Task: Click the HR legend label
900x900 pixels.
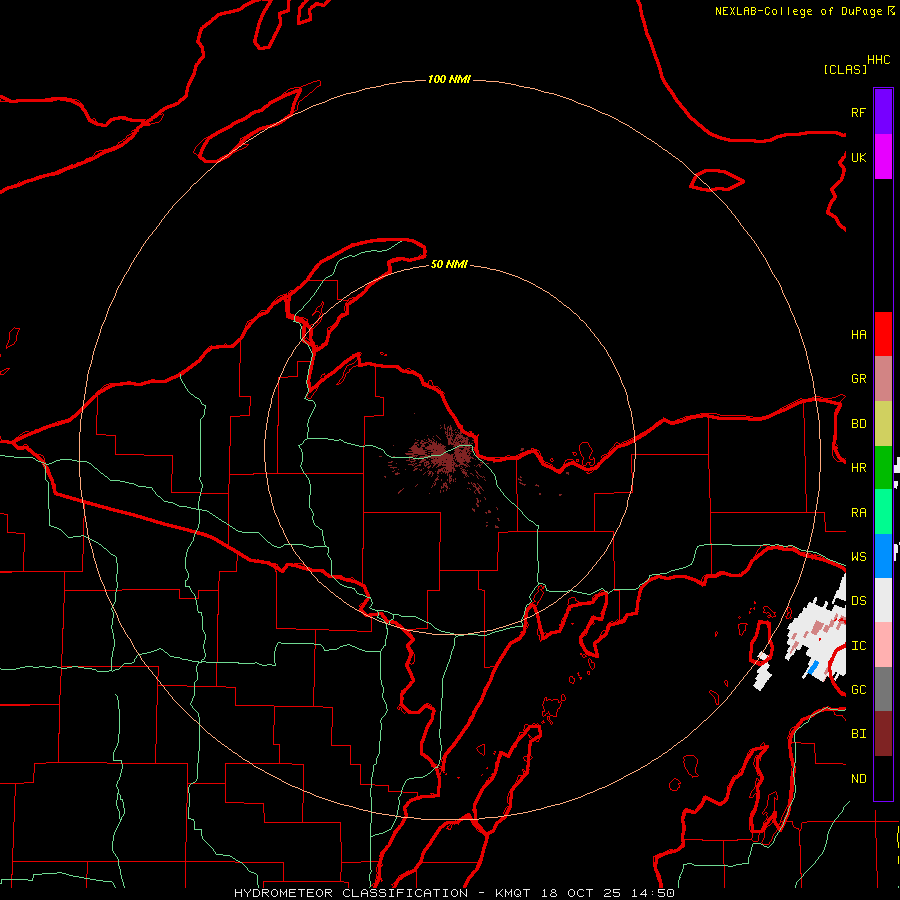Action: point(858,468)
